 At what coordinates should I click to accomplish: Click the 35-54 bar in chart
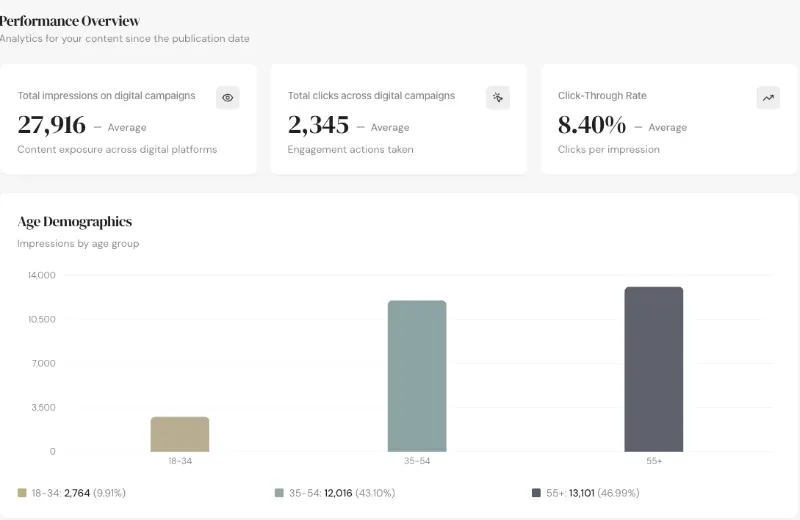click(417, 376)
